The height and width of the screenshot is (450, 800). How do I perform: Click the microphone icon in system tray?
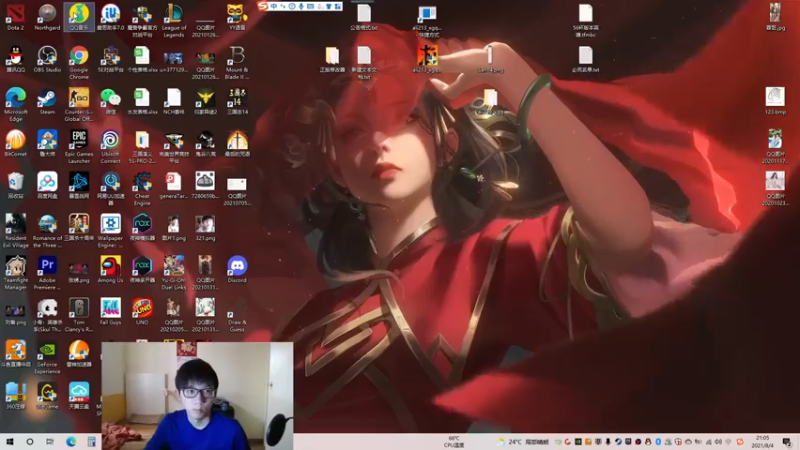pyautogui.click(x=608, y=442)
